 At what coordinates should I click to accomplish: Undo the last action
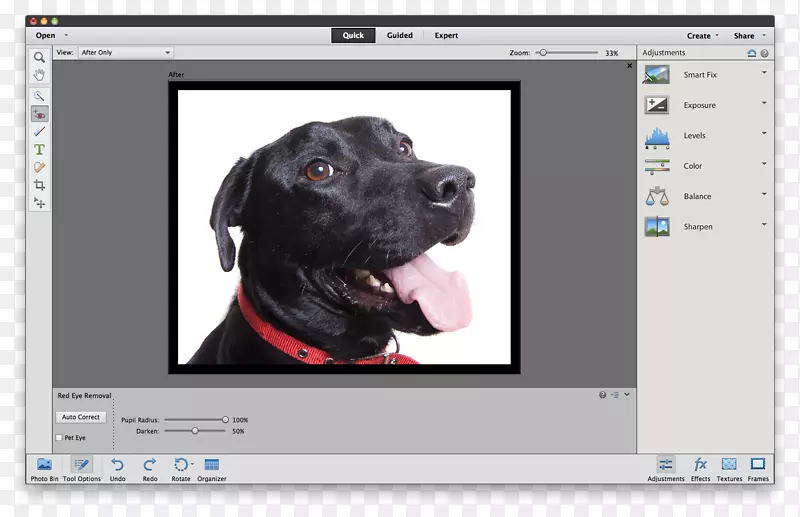click(117, 469)
